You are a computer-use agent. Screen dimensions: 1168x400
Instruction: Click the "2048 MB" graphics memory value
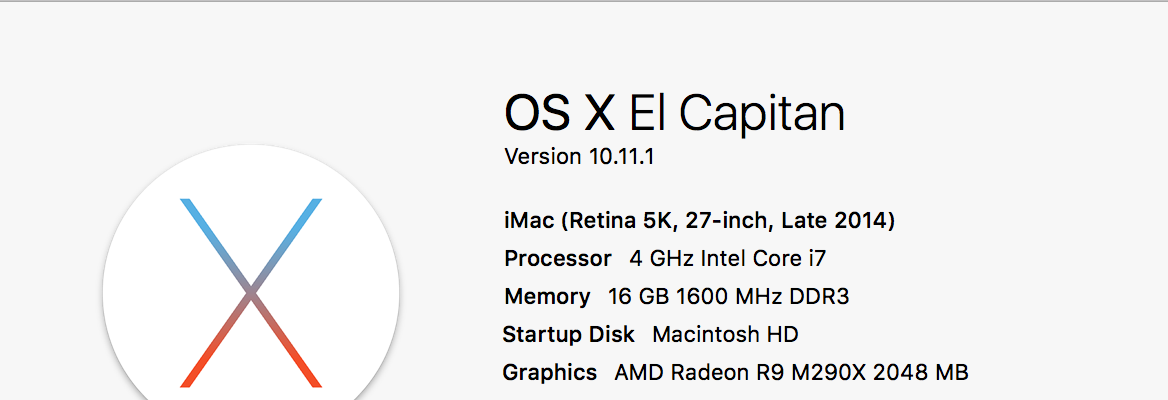pos(920,373)
